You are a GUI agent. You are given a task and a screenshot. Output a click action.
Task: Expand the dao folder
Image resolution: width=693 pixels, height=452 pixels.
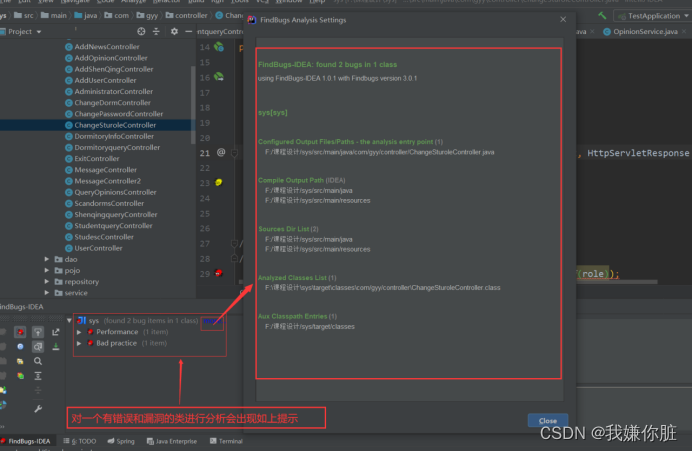46,259
